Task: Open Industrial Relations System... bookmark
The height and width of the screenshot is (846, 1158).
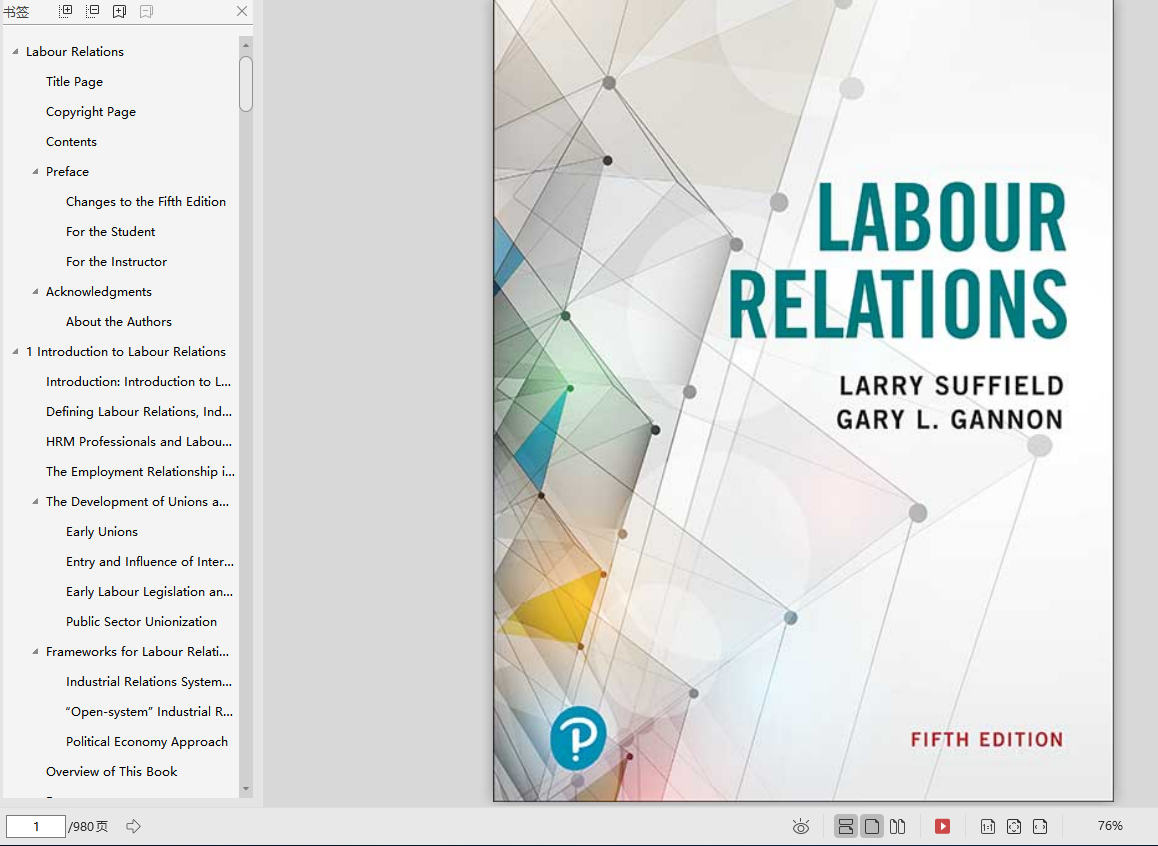Action: [148, 681]
